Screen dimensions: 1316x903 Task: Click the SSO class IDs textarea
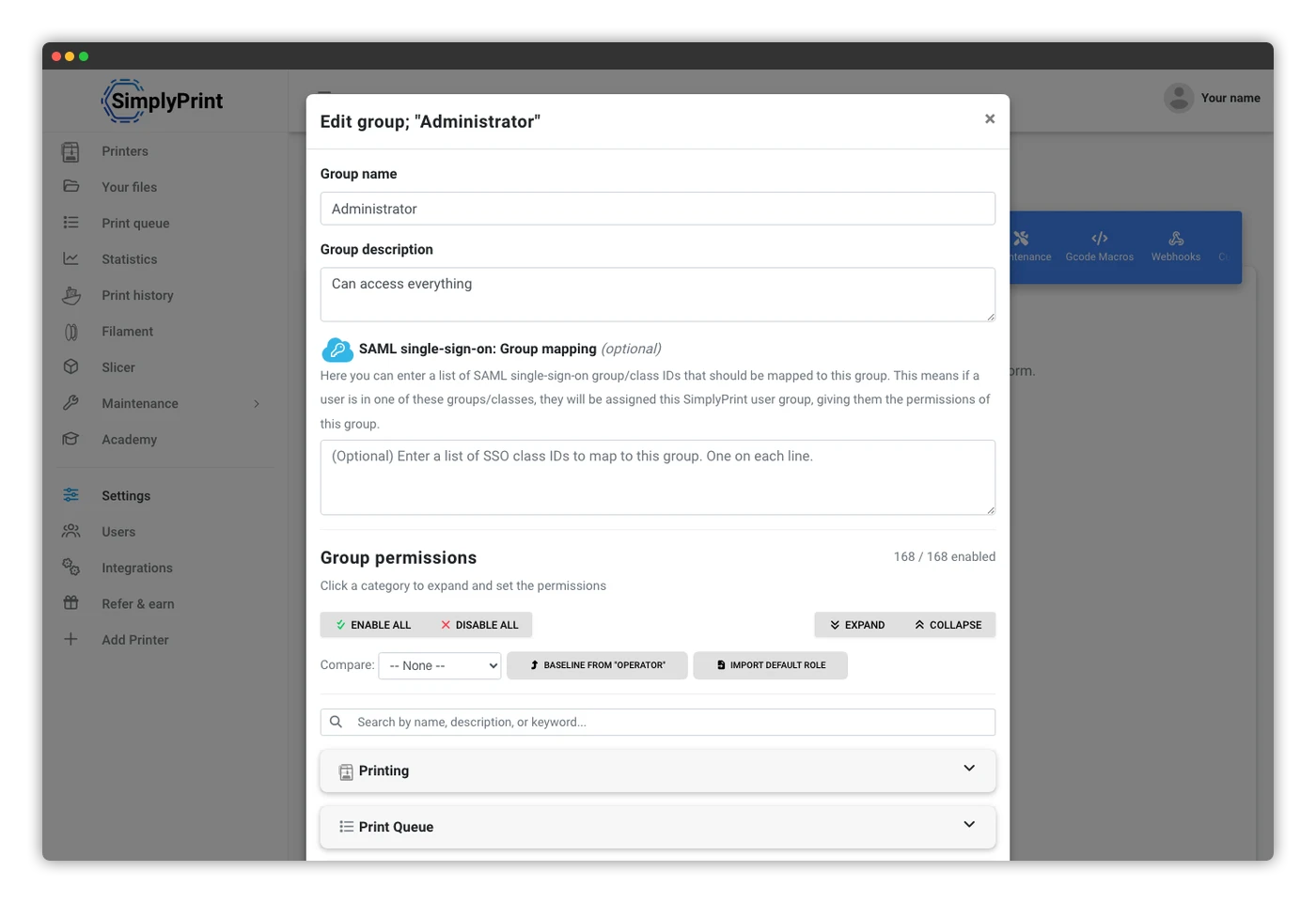[x=658, y=477]
